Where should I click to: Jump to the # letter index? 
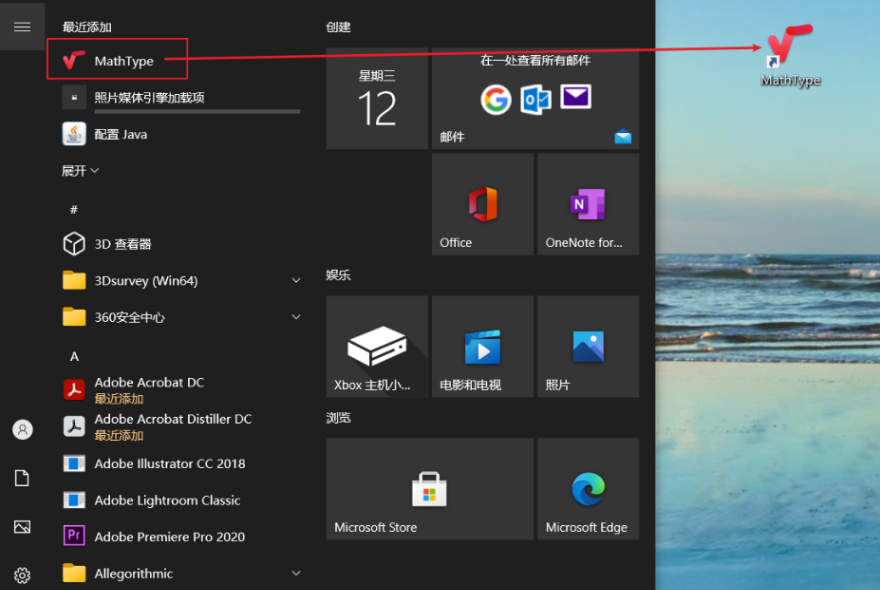(x=74, y=209)
